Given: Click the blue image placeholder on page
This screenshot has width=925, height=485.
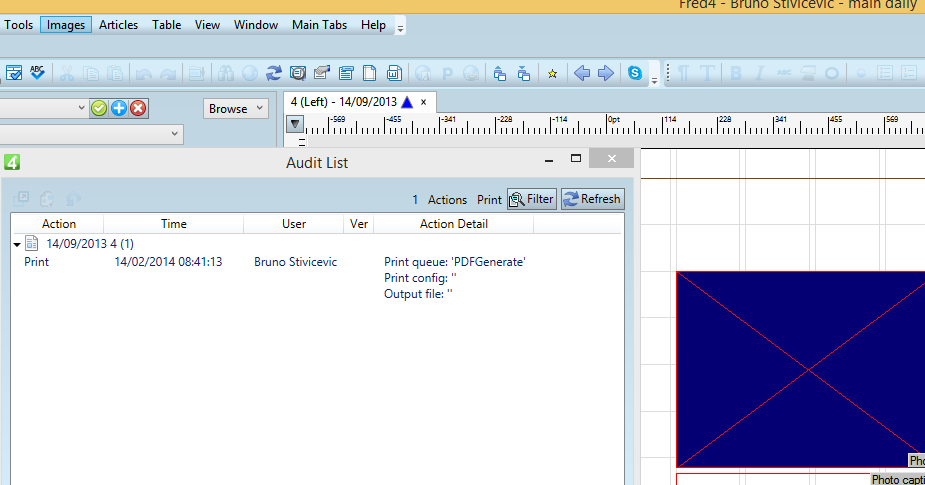Looking at the screenshot, I should (801, 369).
